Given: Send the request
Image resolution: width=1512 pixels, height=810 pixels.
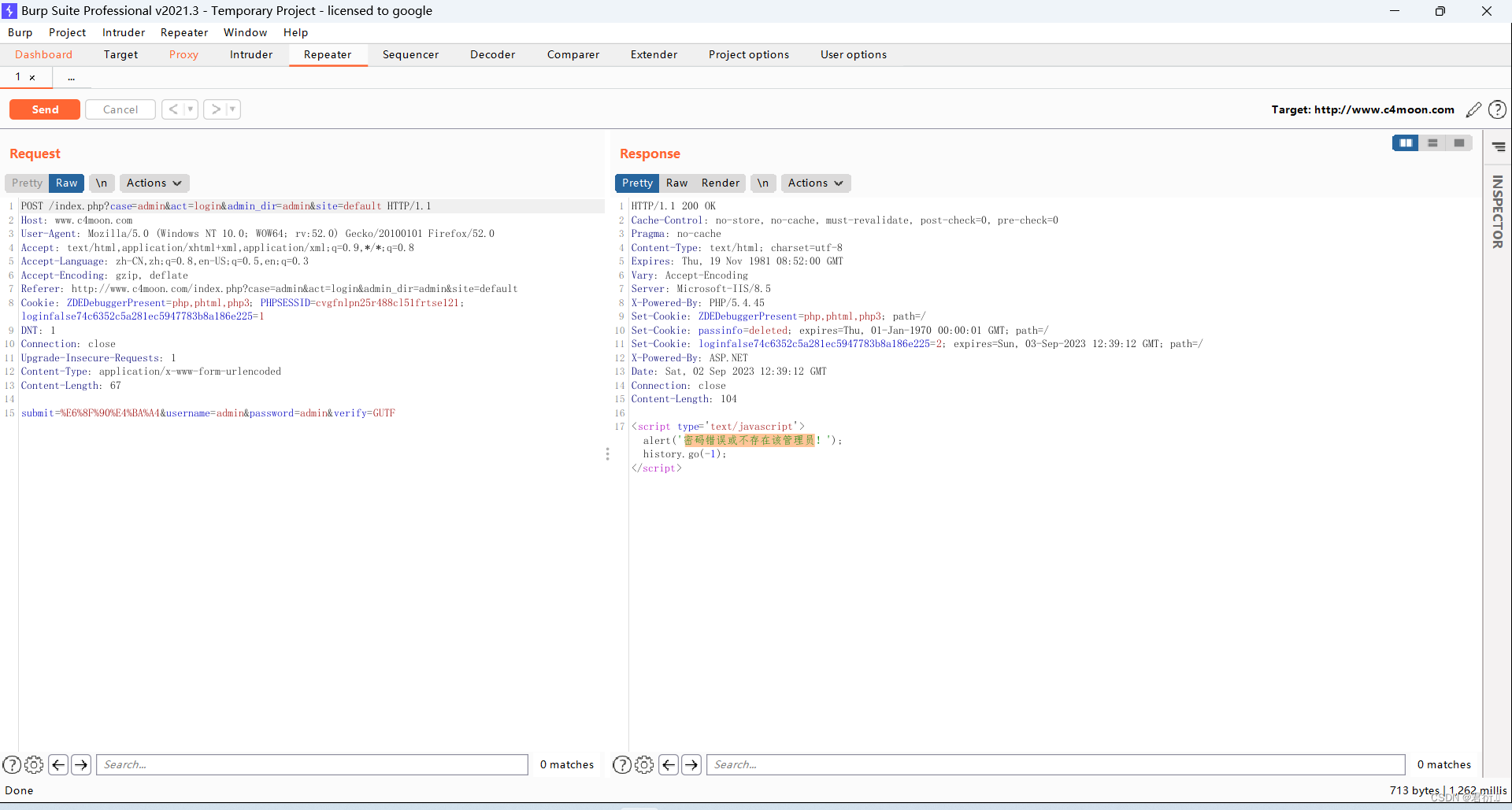Looking at the screenshot, I should [x=45, y=109].
